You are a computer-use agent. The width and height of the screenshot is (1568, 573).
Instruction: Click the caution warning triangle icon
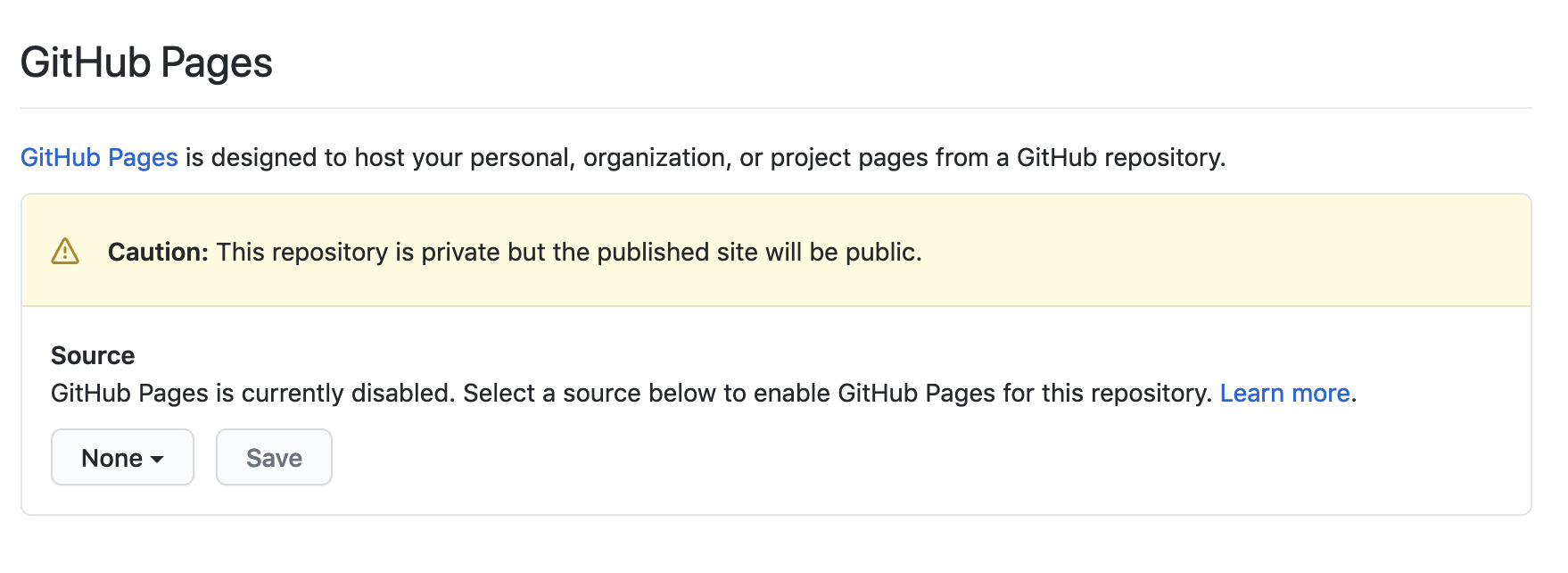(x=65, y=252)
